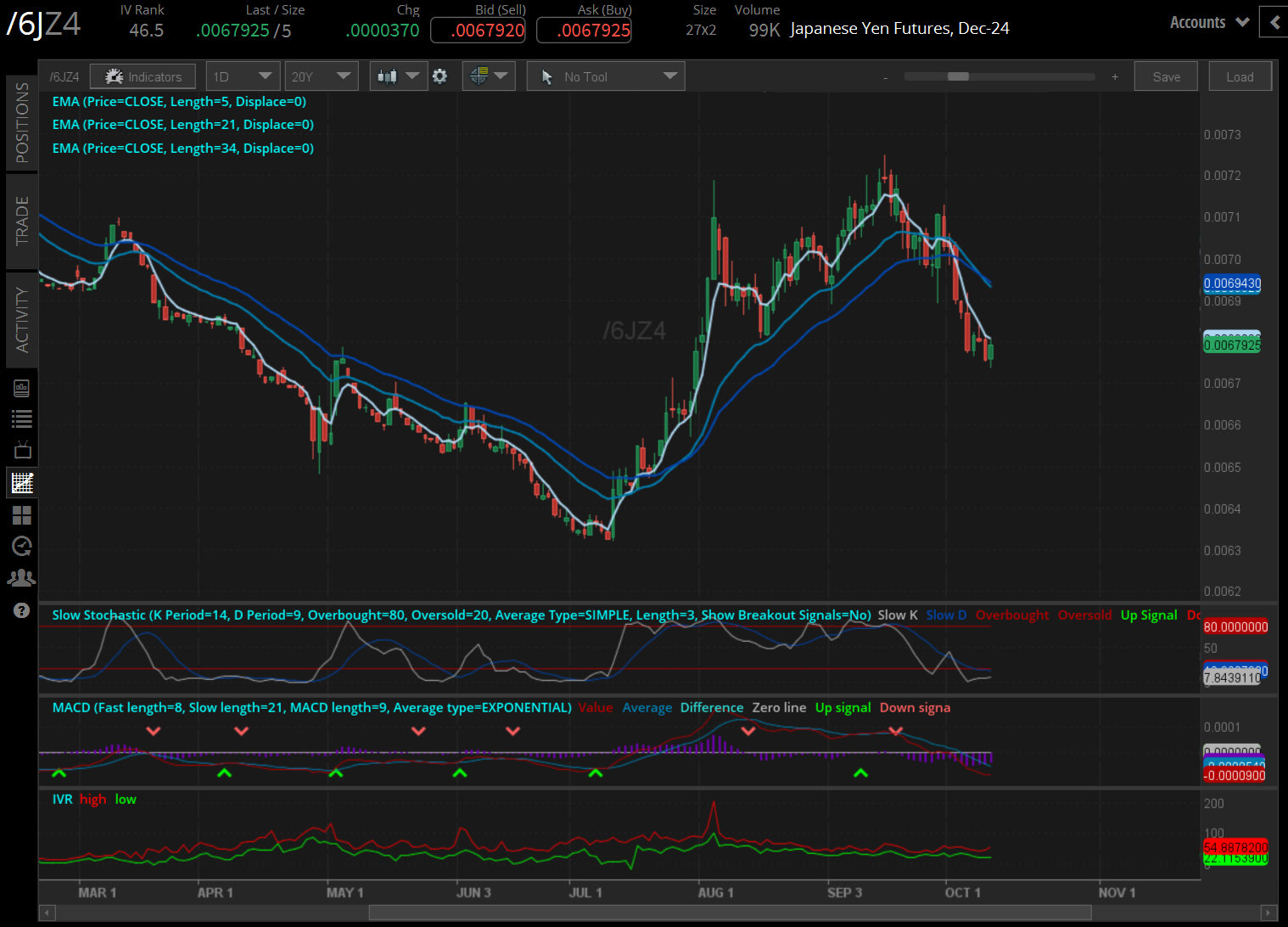The image size is (1288, 927).
Task: Open the watchlist list icon in sidebar
Action: pyautogui.click(x=22, y=419)
